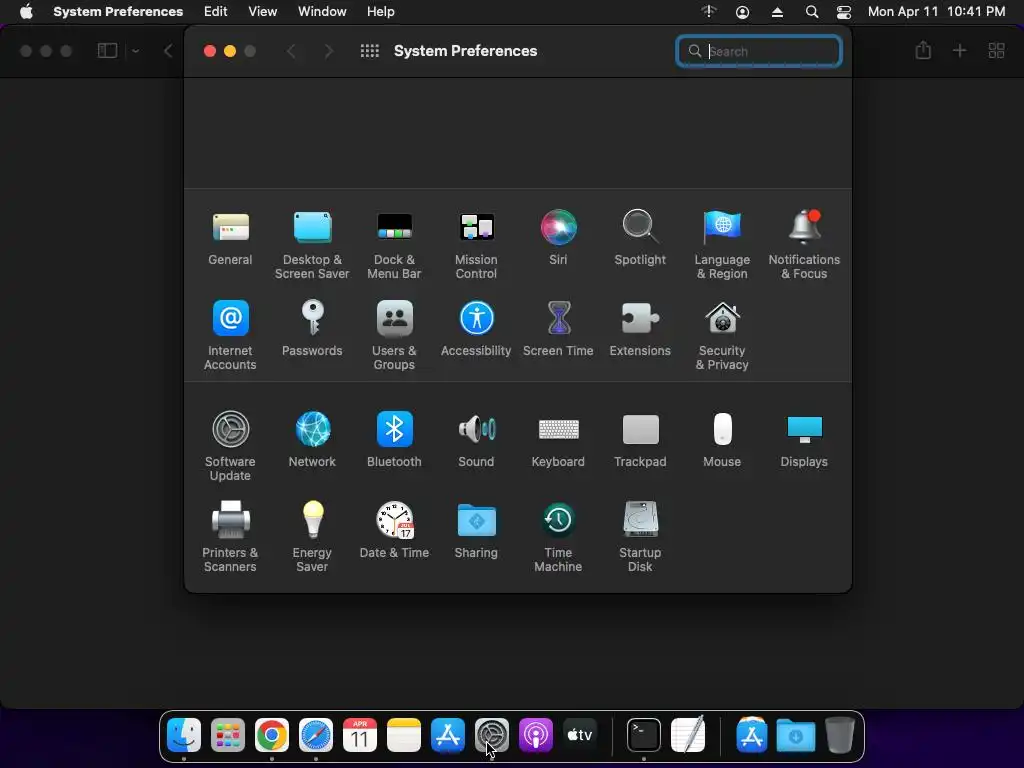The height and width of the screenshot is (768, 1024).
Task: Open Spotlight search in the menu bar
Action: click(x=812, y=12)
